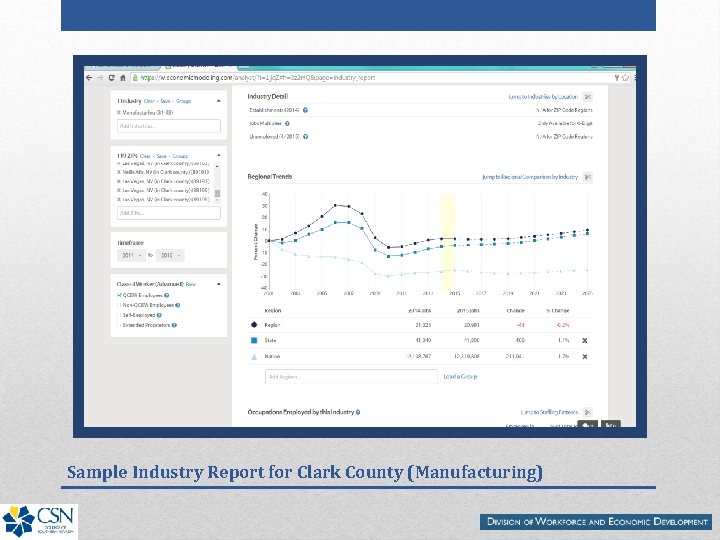720x540 pixels.
Task: Click the browser forward arrow
Action: tap(100, 78)
